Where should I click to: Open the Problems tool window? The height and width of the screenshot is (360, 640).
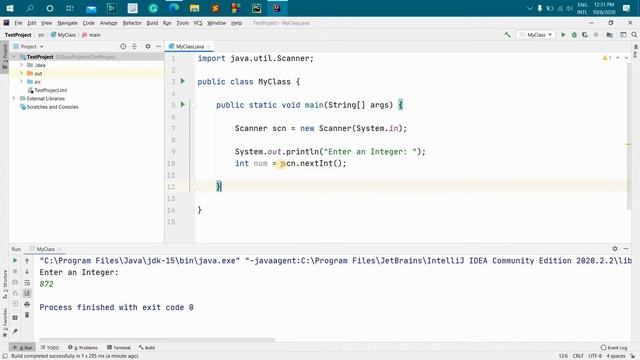tap(83, 348)
